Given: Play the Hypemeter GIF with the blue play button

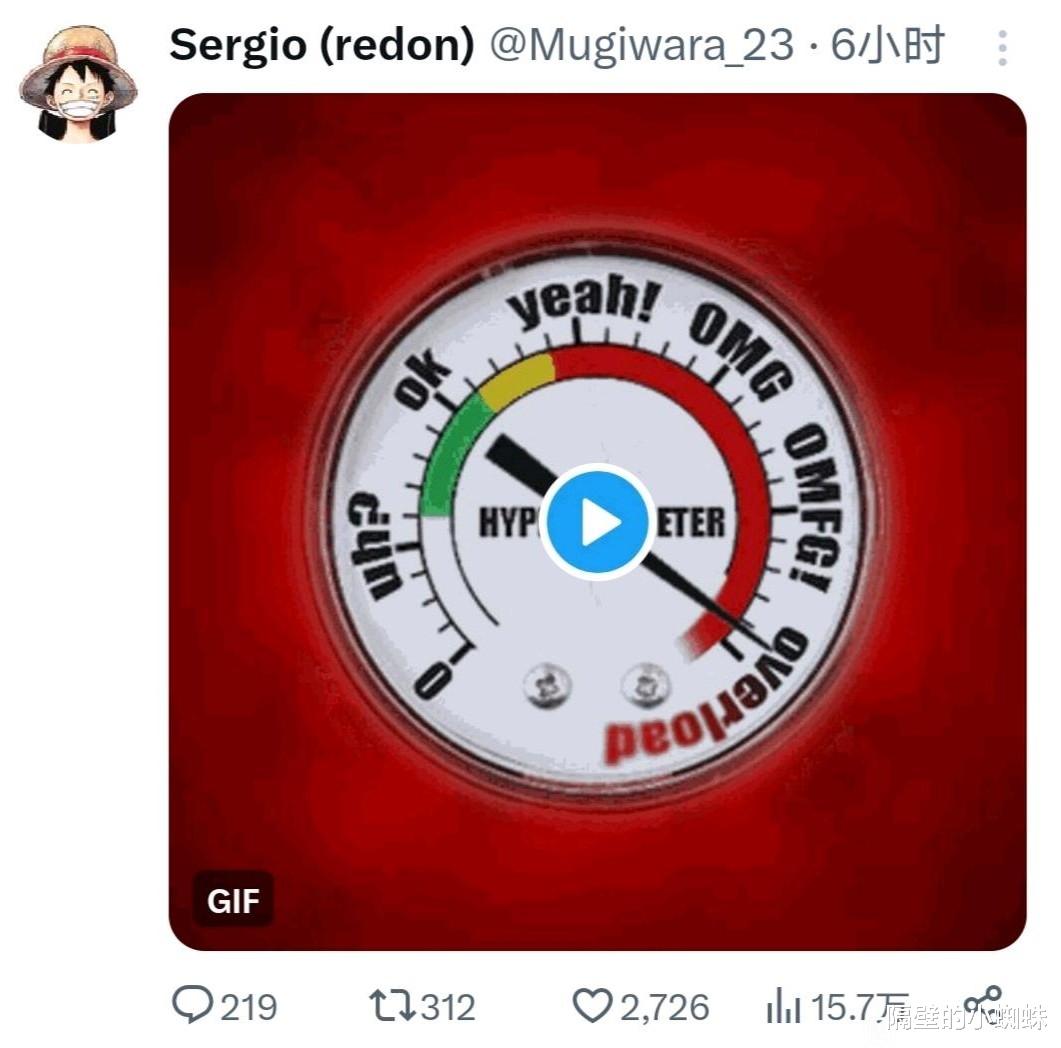Looking at the screenshot, I should click(595, 522).
